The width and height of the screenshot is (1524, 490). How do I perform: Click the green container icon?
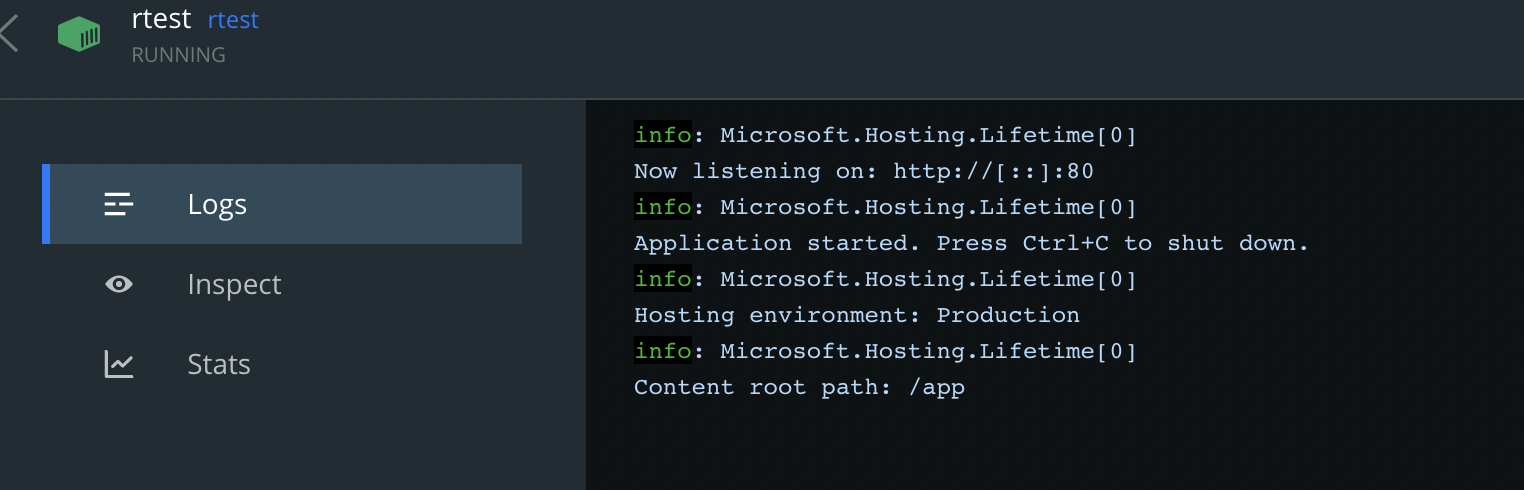click(79, 34)
